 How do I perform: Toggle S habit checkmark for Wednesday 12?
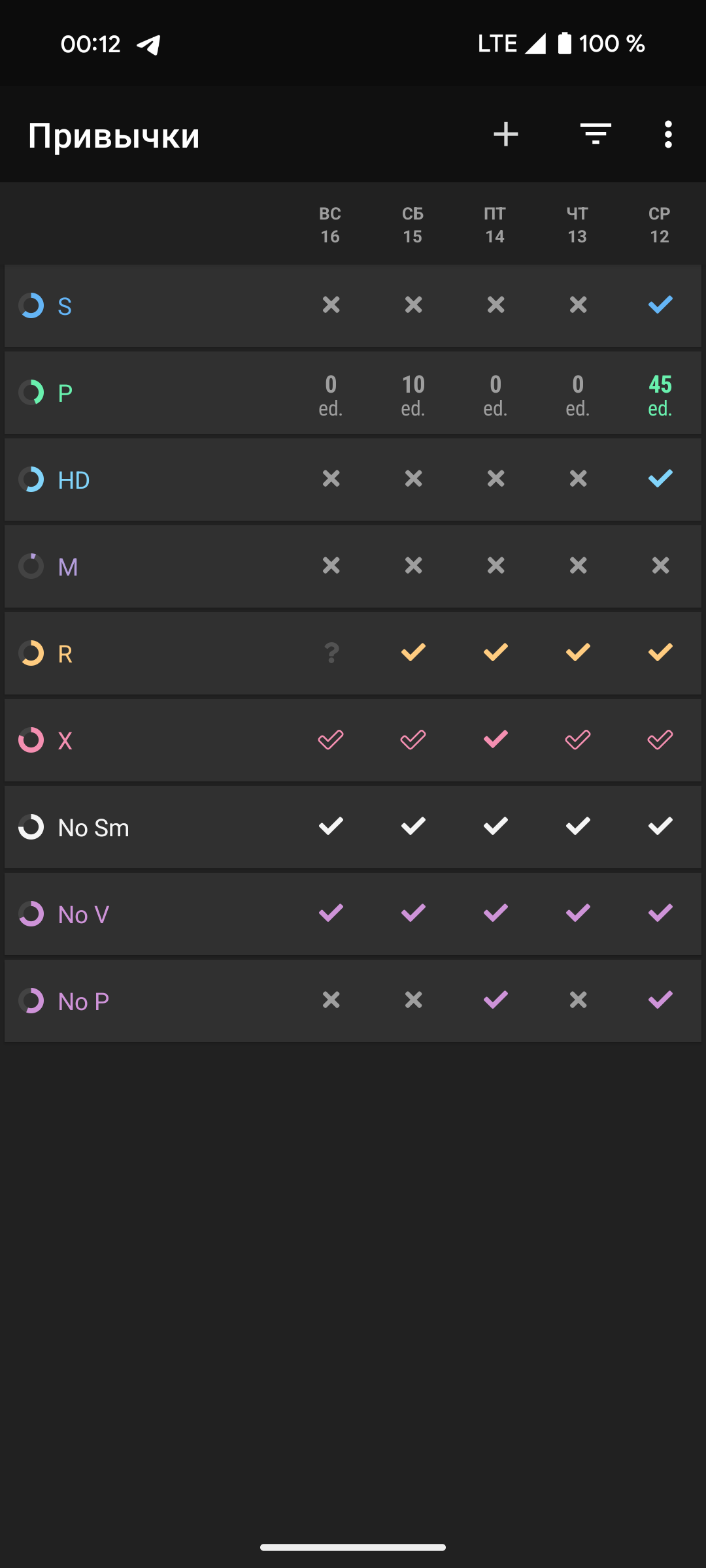pyautogui.click(x=660, y=304)
